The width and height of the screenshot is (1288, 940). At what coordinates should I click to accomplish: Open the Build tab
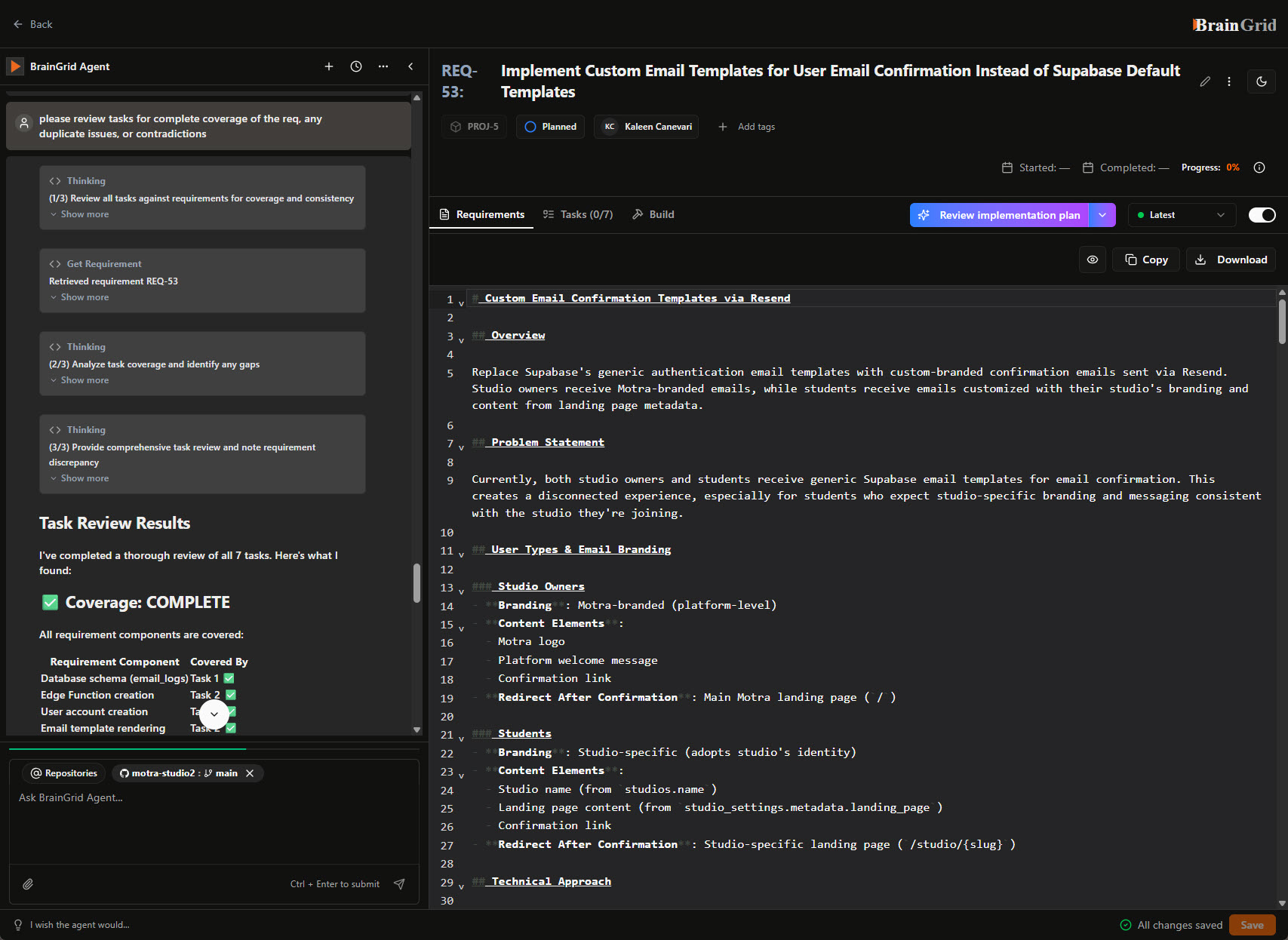point(653,214)
